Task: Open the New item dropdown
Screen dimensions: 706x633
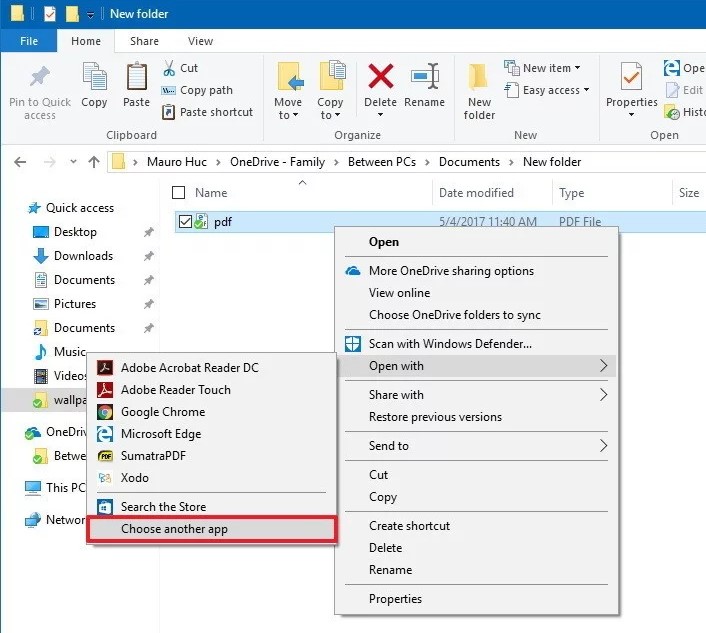Action: point(546,68)
